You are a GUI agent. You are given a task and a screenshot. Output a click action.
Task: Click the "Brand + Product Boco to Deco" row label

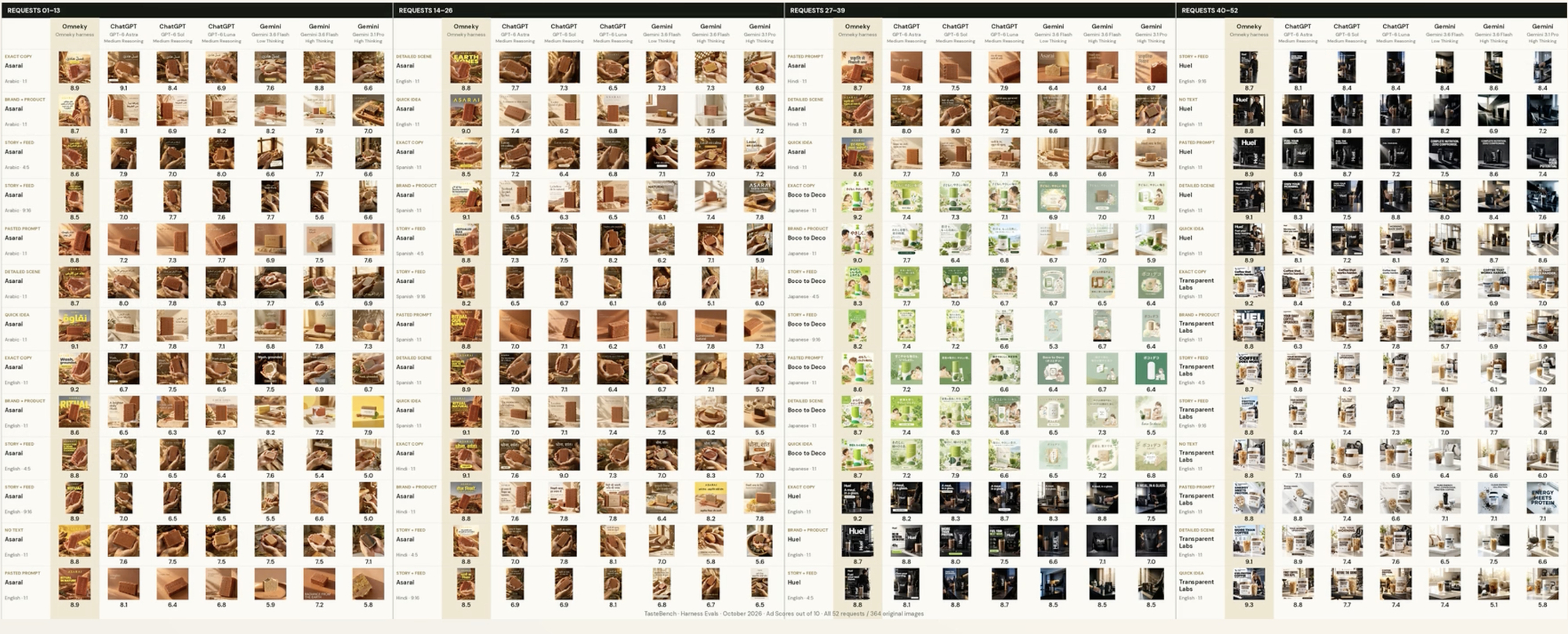coord(807,241)
